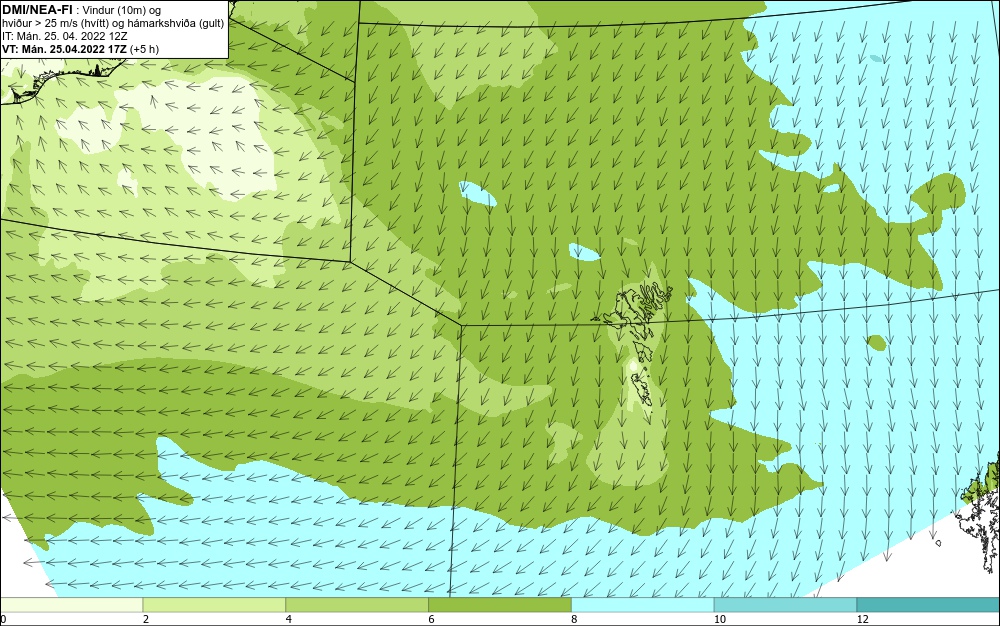Click the 8–10 m/s light cyan legend swatch
Viewport: 1000px width, 626px height.
(x=643, y=605)
